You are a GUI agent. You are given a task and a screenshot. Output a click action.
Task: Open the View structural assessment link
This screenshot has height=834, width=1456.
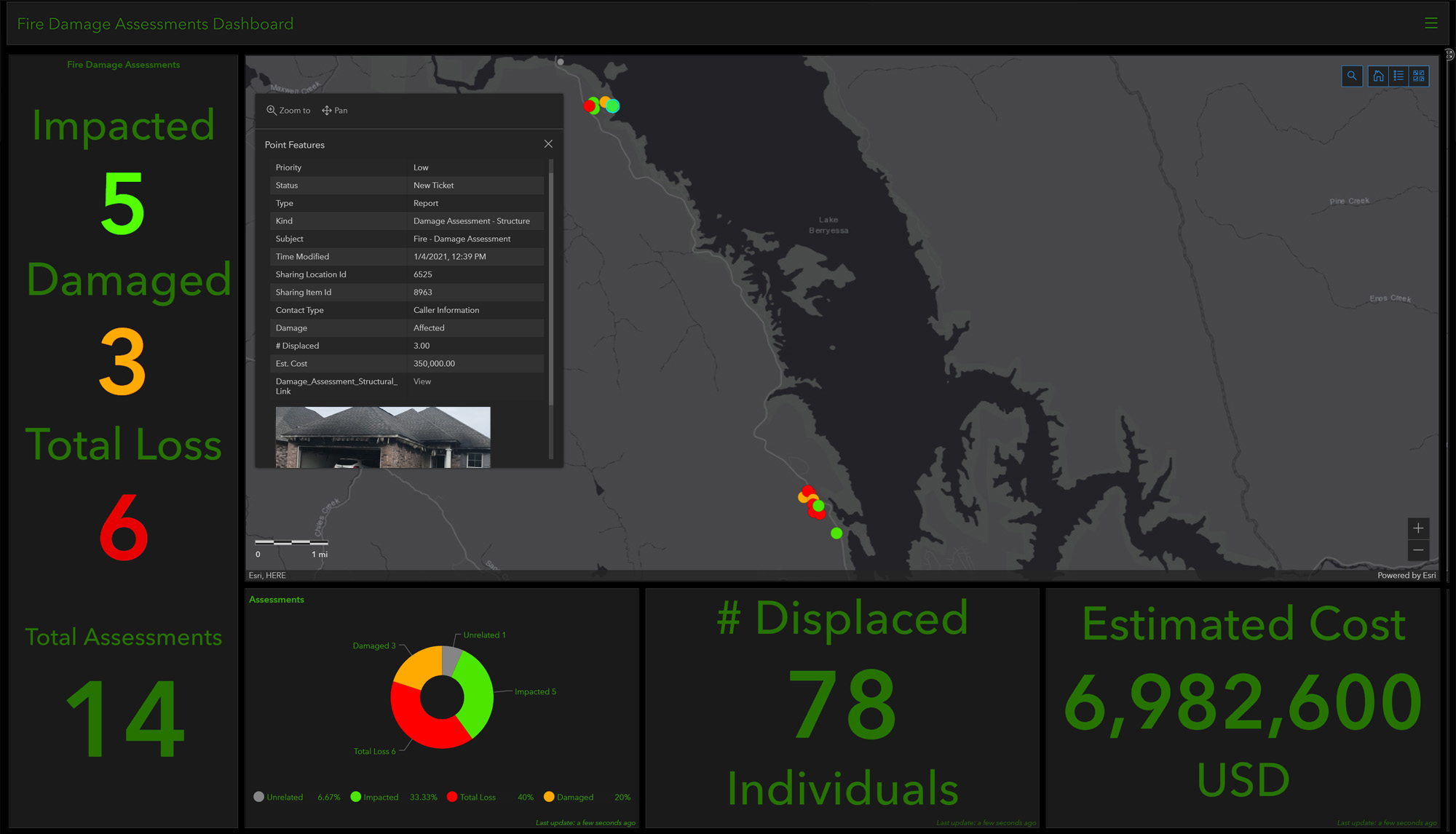point(422,381)
